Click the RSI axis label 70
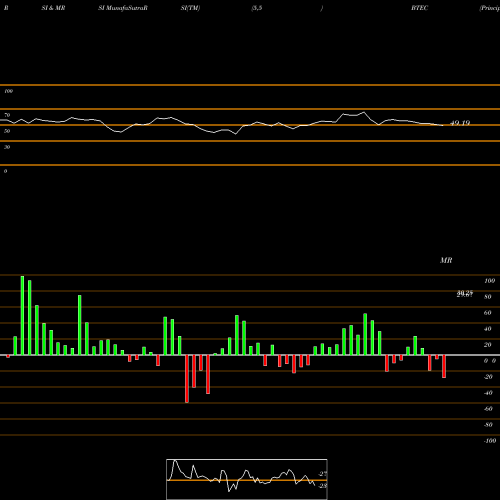 tap(7, 115)
